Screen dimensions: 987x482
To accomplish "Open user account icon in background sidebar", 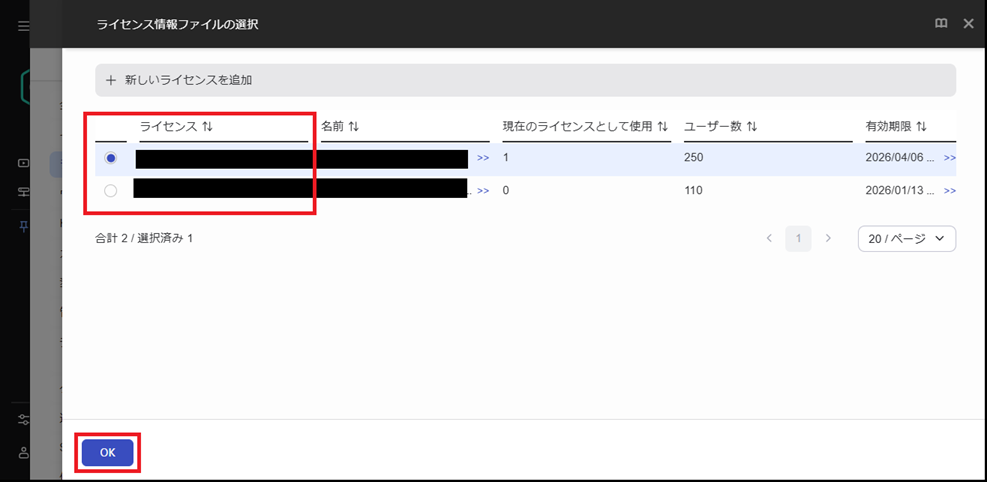I will 23,452.
